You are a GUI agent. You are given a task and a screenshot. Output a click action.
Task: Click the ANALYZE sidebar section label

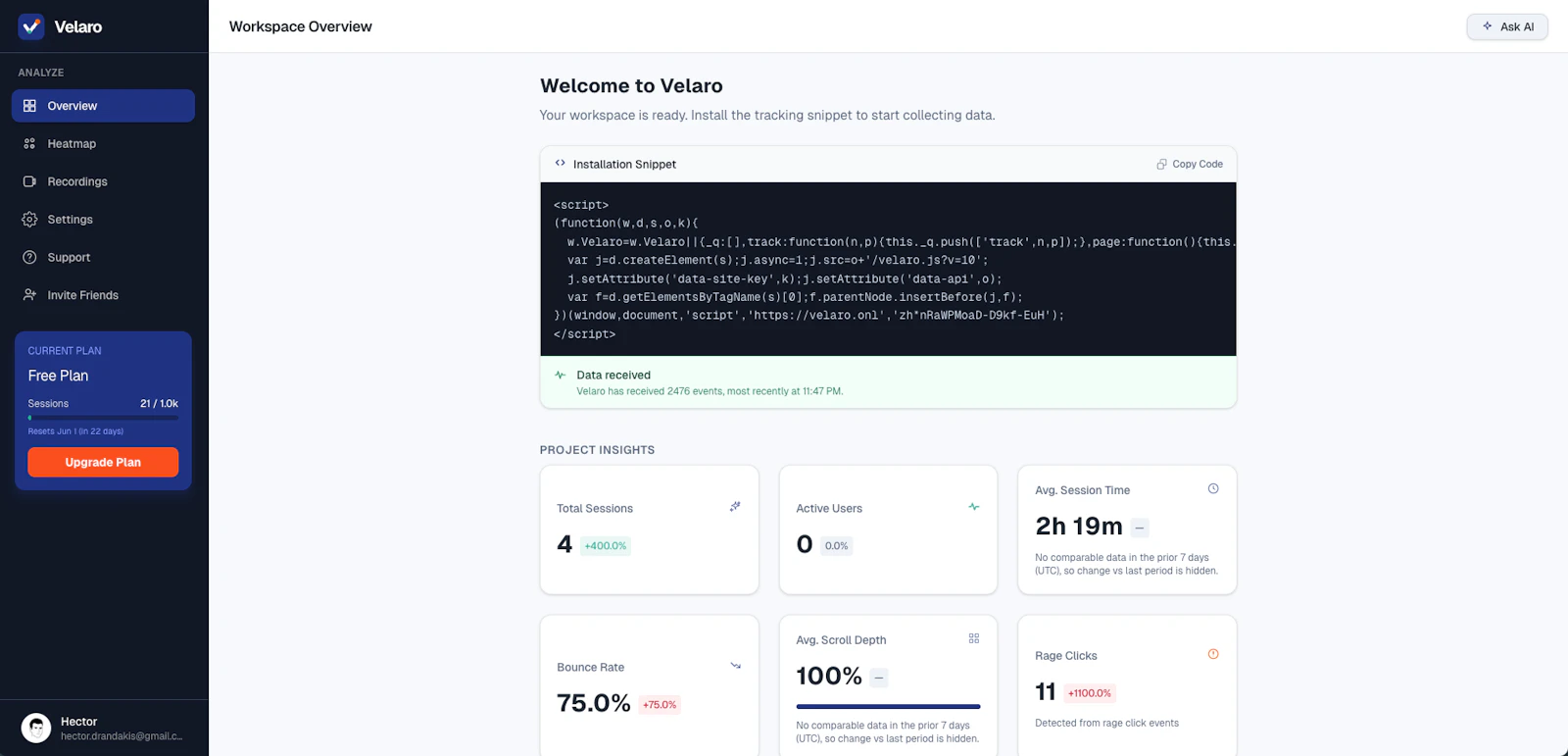41,73
